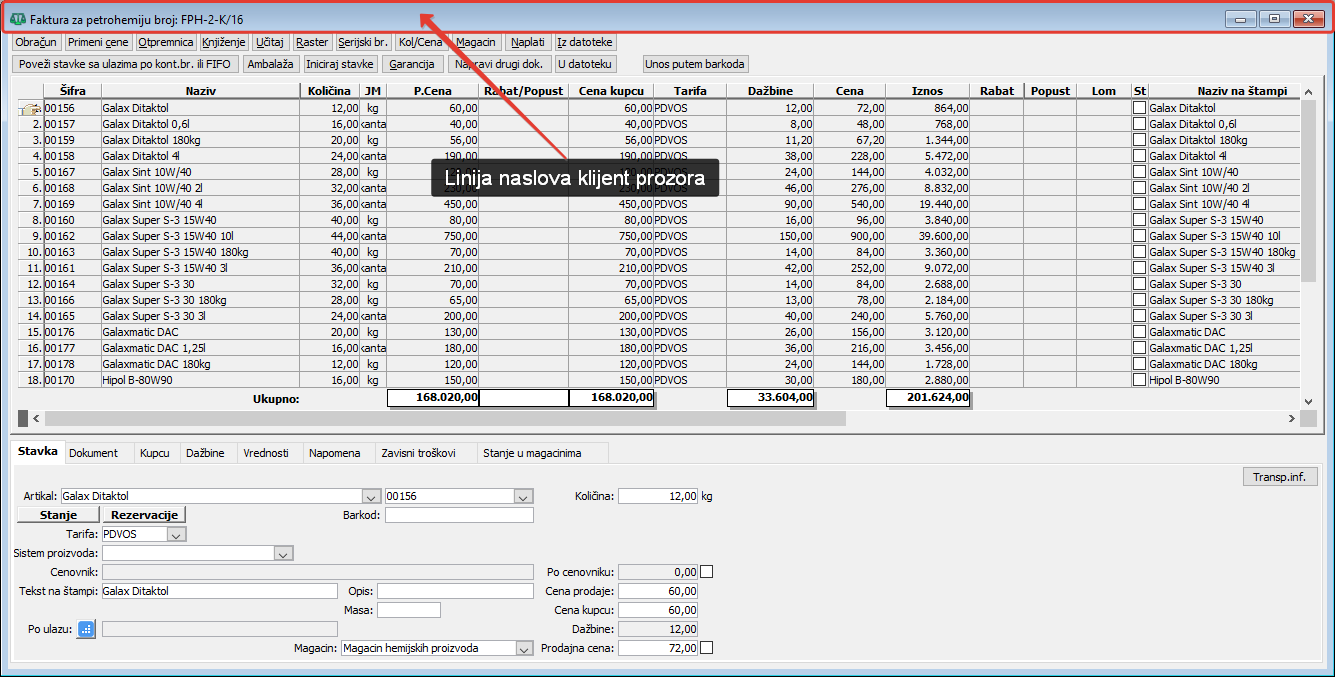Enable the Po cenovniku checkbox

click(707, 572)
